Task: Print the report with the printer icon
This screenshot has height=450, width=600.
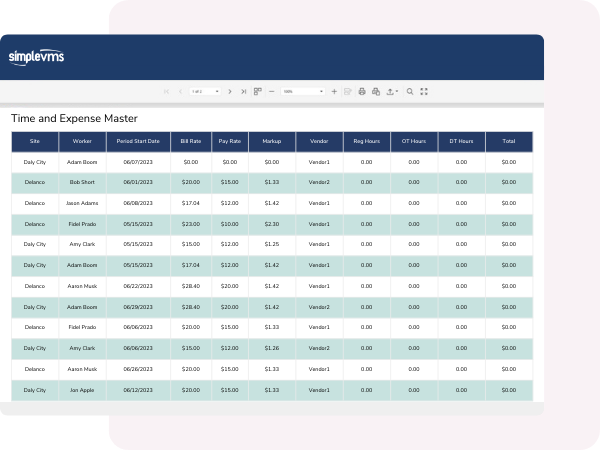Action: [x=362, y=91]
